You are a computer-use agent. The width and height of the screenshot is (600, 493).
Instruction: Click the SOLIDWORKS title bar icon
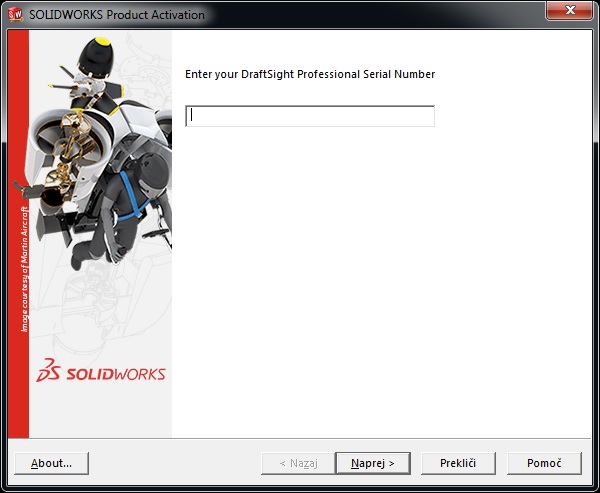point(16,15)
